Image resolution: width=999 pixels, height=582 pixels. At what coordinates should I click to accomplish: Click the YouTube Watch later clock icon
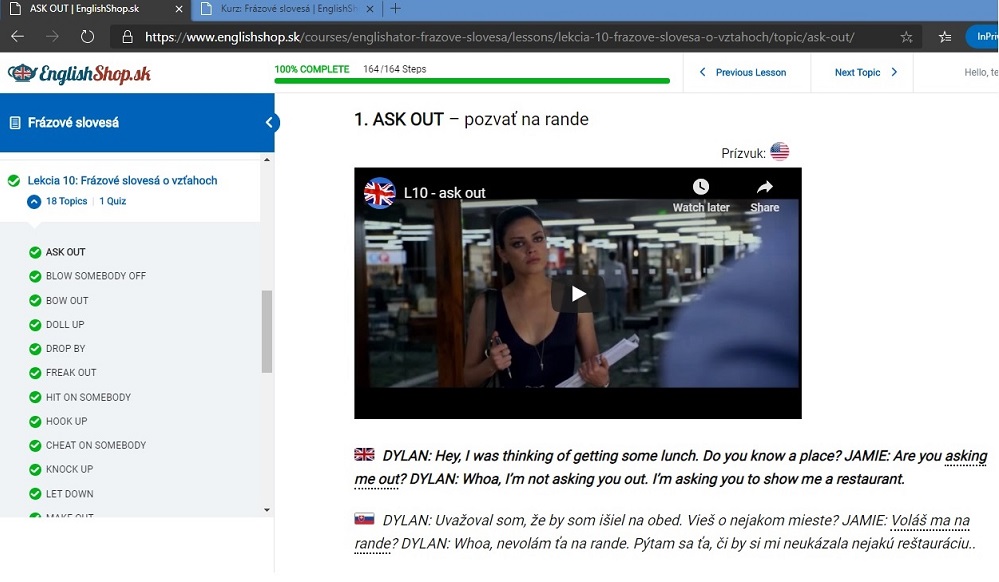point(701,187)
